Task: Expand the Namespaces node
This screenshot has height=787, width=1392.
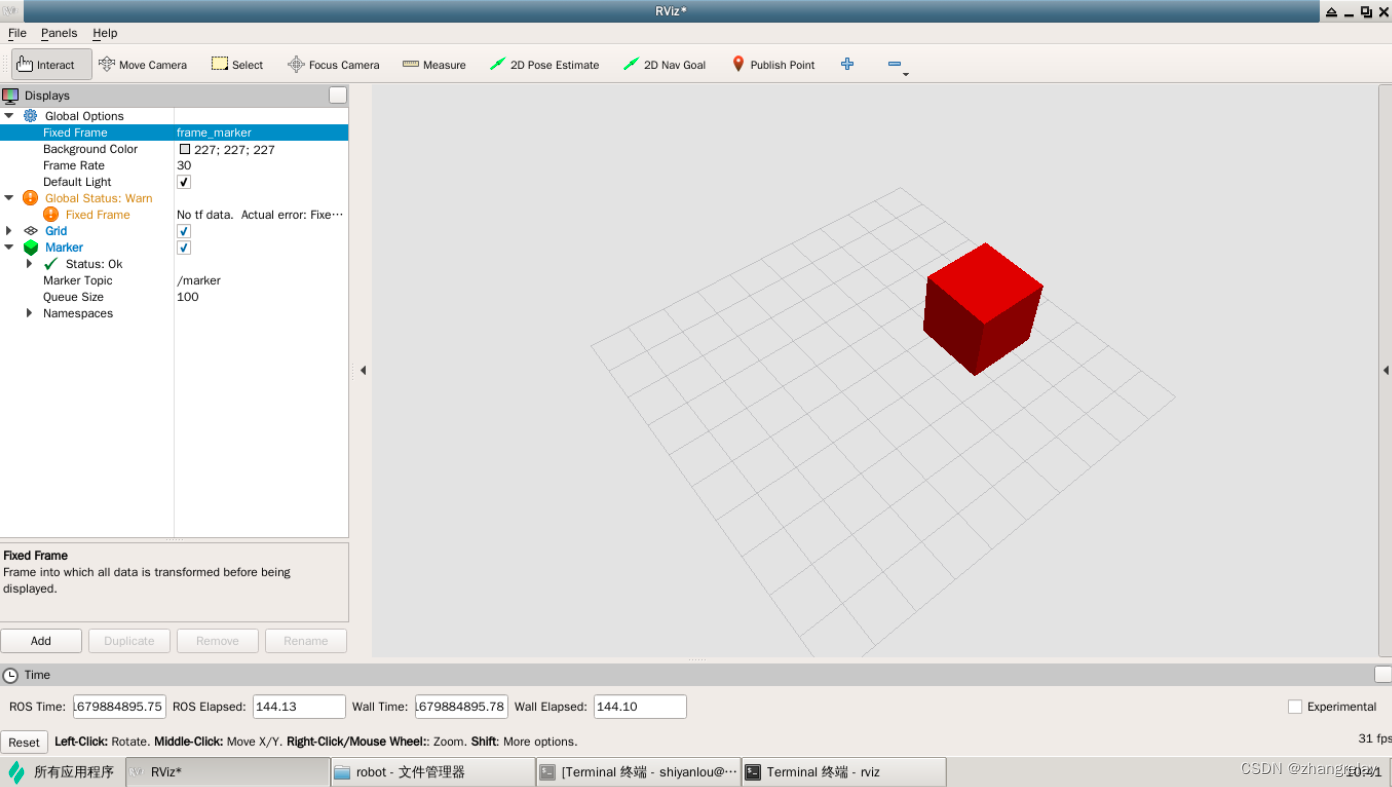Action: (29, 313)
